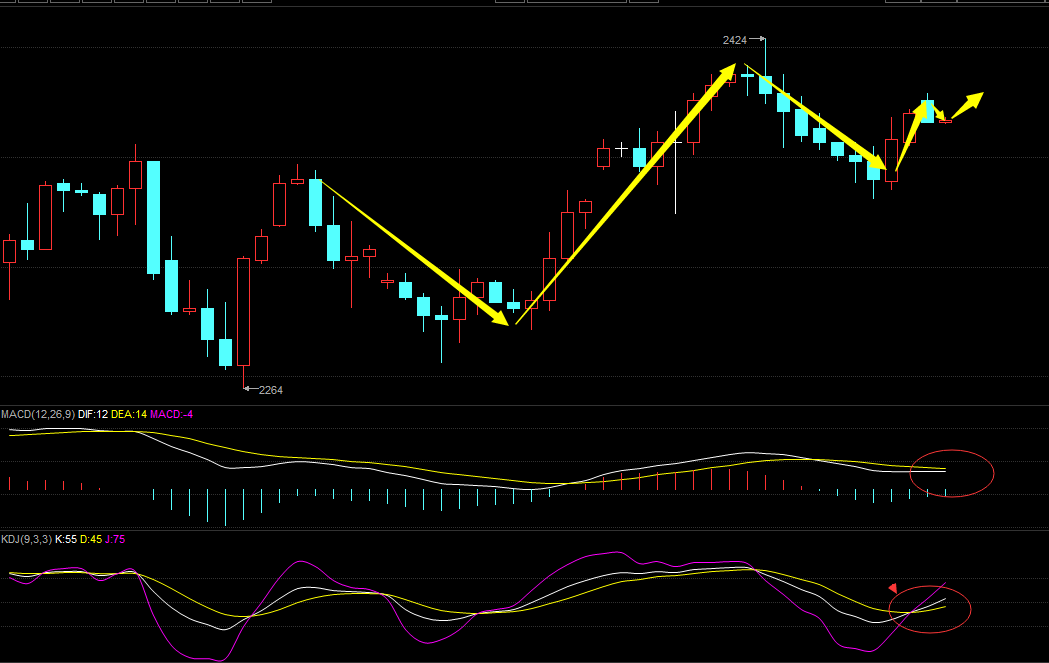This screenshot has height=663, width=1049.
Task: Click the DIF:12 value label
Action: tap(94, 414)
